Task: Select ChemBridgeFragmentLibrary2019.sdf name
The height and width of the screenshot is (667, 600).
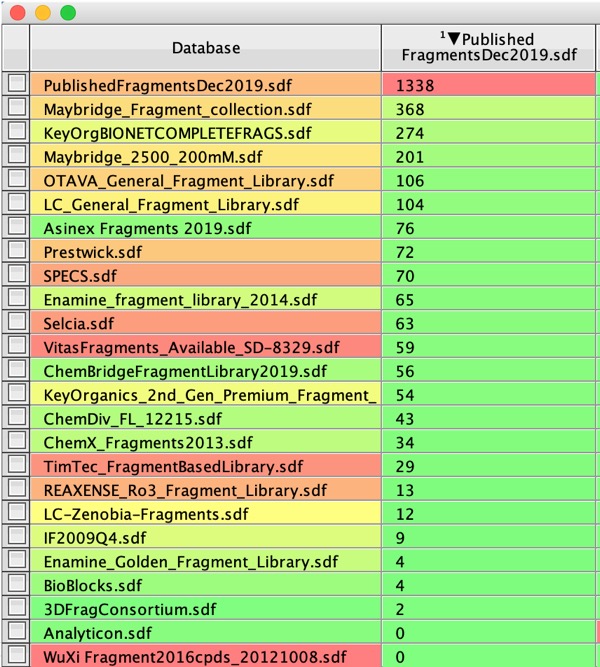Action: point(185,371)
